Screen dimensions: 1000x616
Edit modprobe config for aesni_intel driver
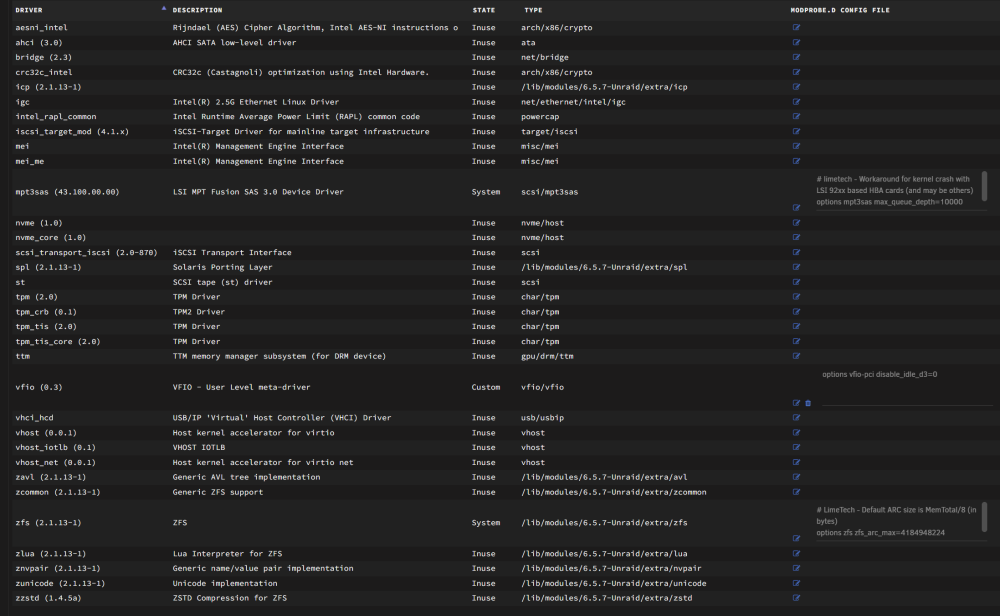click(796, 27)
